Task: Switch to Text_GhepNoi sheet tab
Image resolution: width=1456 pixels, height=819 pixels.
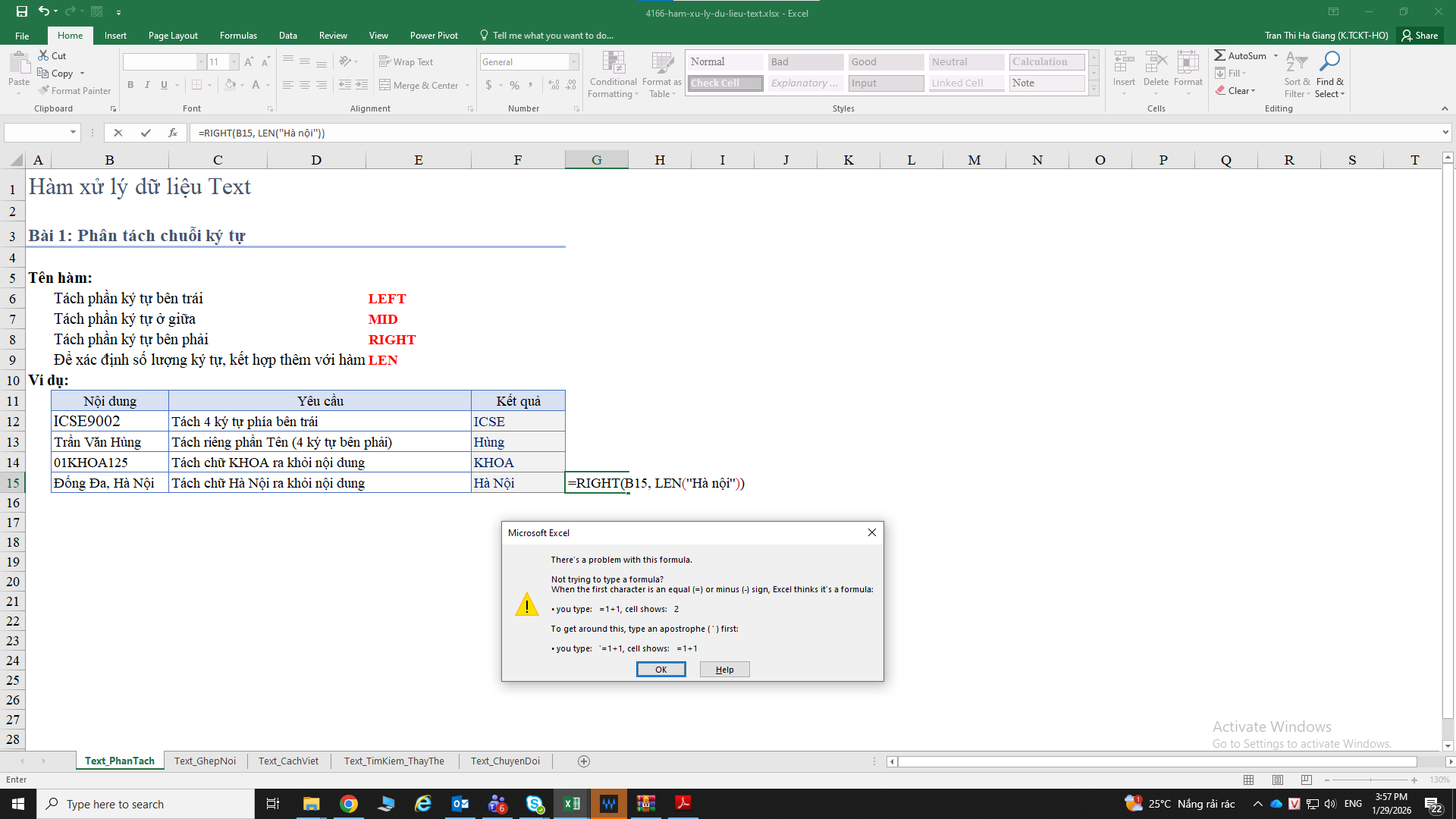Action: click(205, 761)
